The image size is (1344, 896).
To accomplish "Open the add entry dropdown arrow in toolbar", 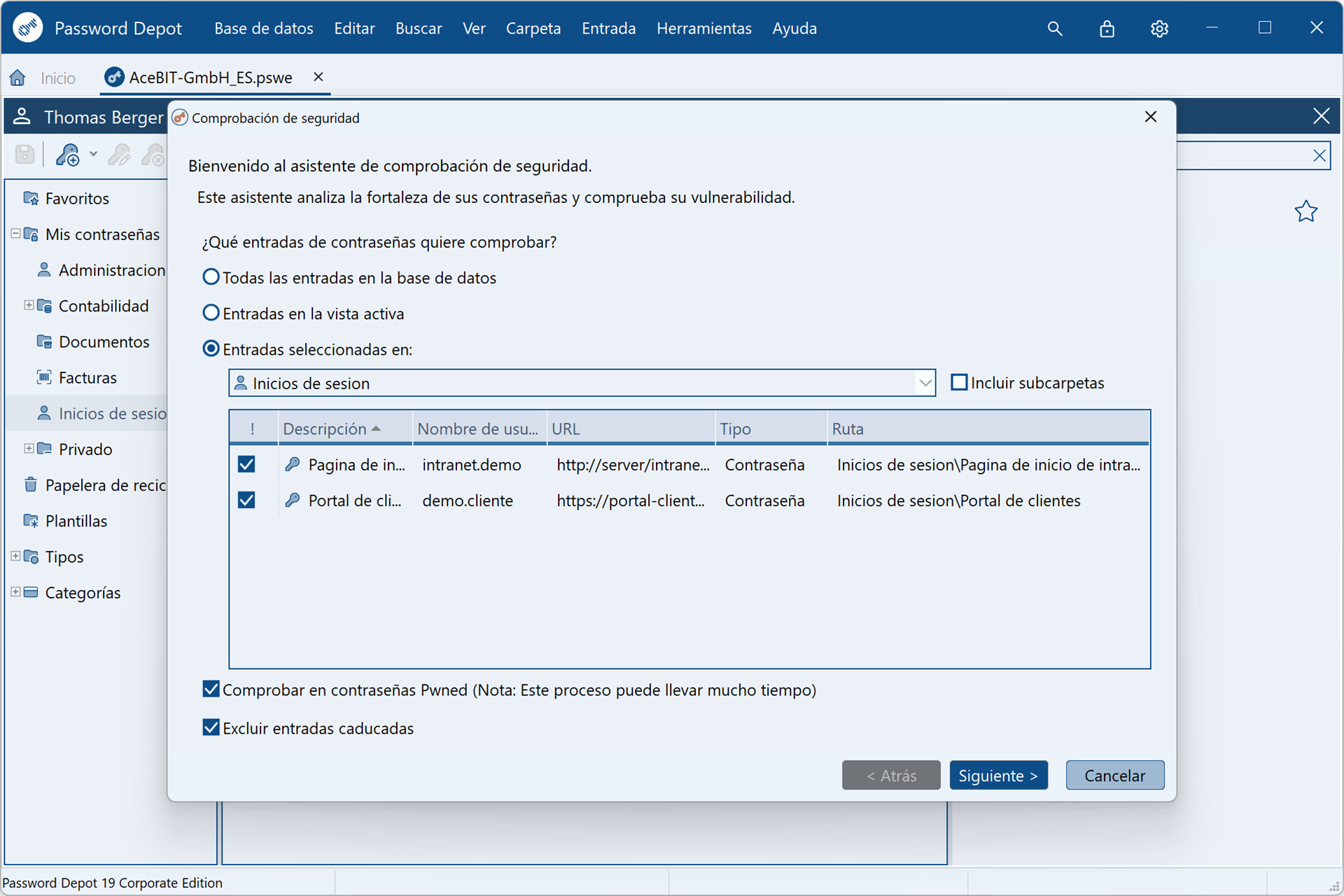I will (x=93, y=154).
